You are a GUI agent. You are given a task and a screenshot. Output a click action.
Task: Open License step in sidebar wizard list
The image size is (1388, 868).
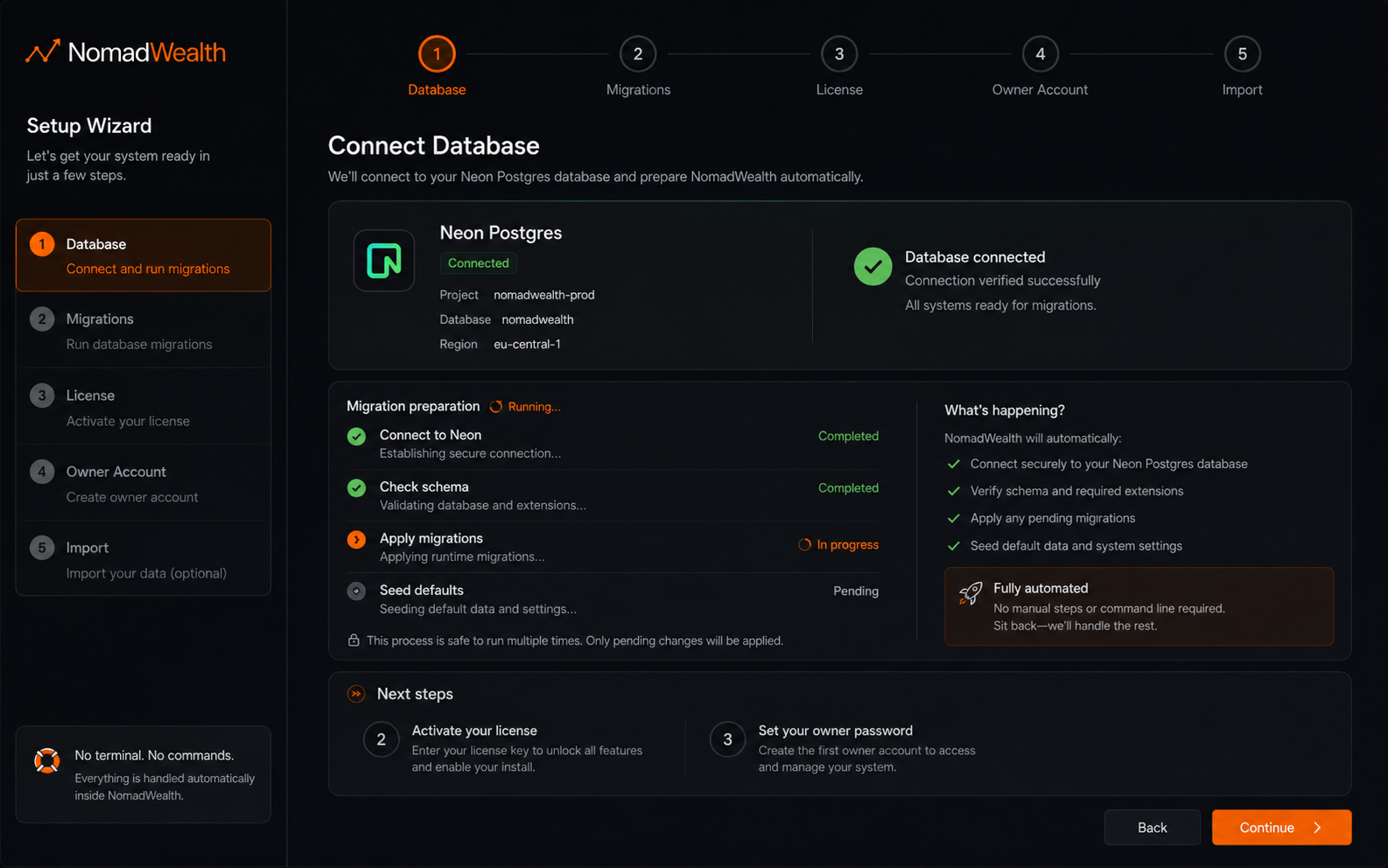pos(144,407)
